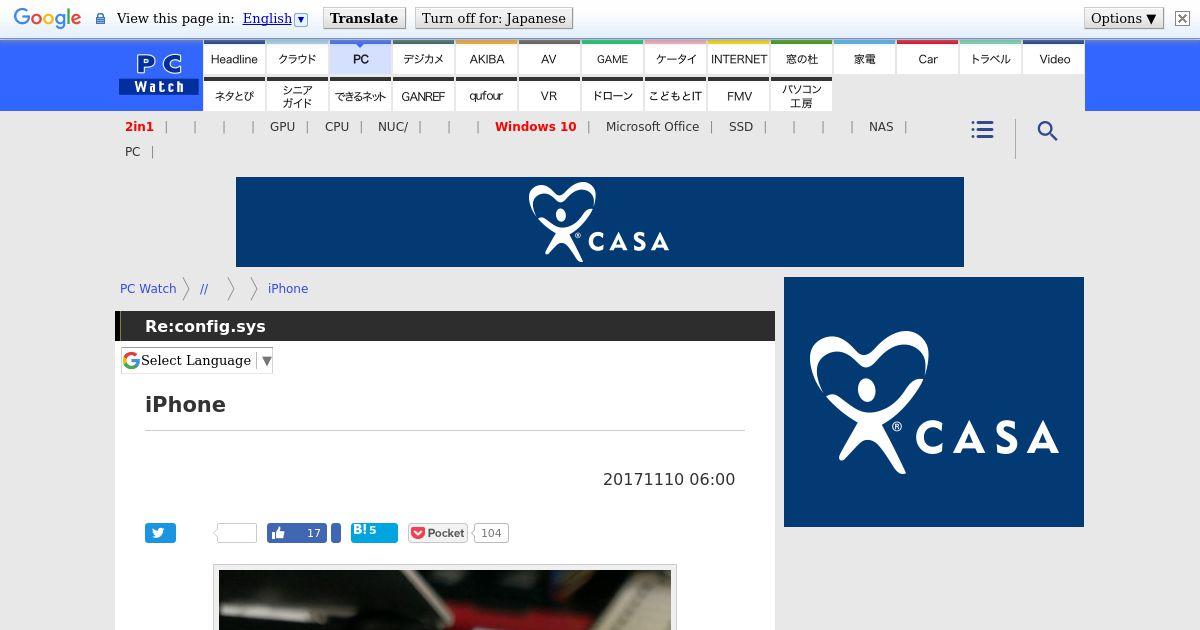The image size is (1200, 630).
Task: Click the 2in1 topic link
Action: (x=139, y=127)
